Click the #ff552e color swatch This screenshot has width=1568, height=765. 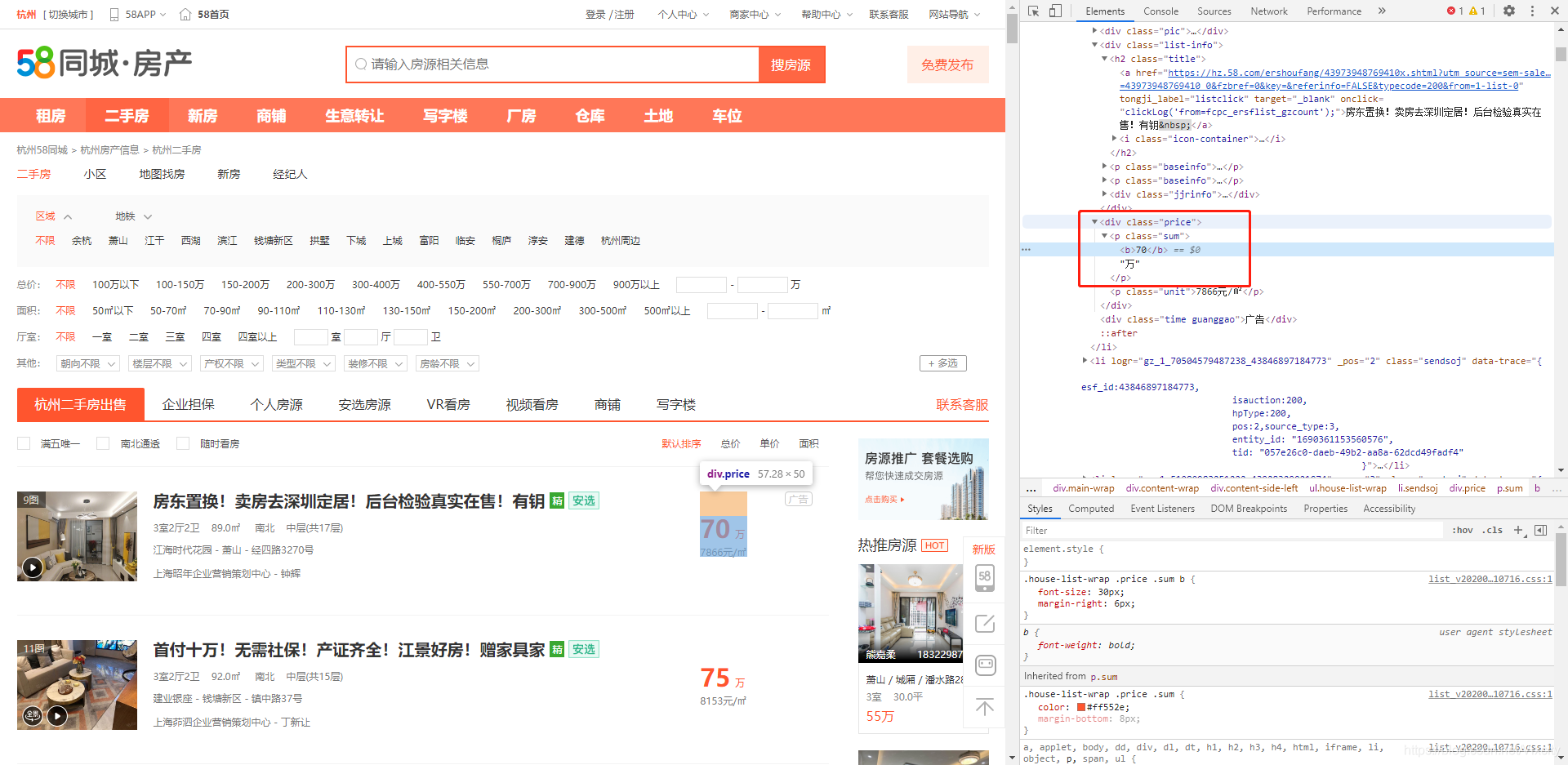pyautogui.click(x=1081, y=707)
